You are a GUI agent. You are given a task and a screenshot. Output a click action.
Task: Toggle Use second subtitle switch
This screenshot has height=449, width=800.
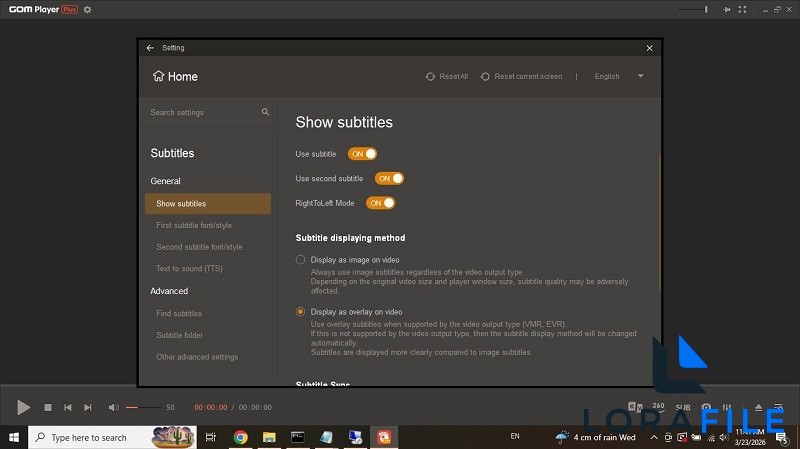coord(389,179)
